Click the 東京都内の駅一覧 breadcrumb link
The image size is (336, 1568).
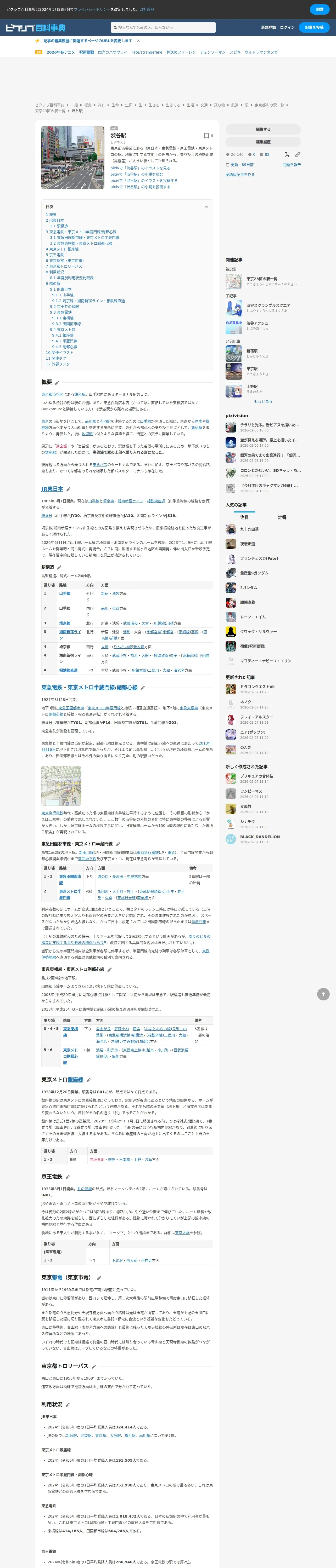pos(269,105)
